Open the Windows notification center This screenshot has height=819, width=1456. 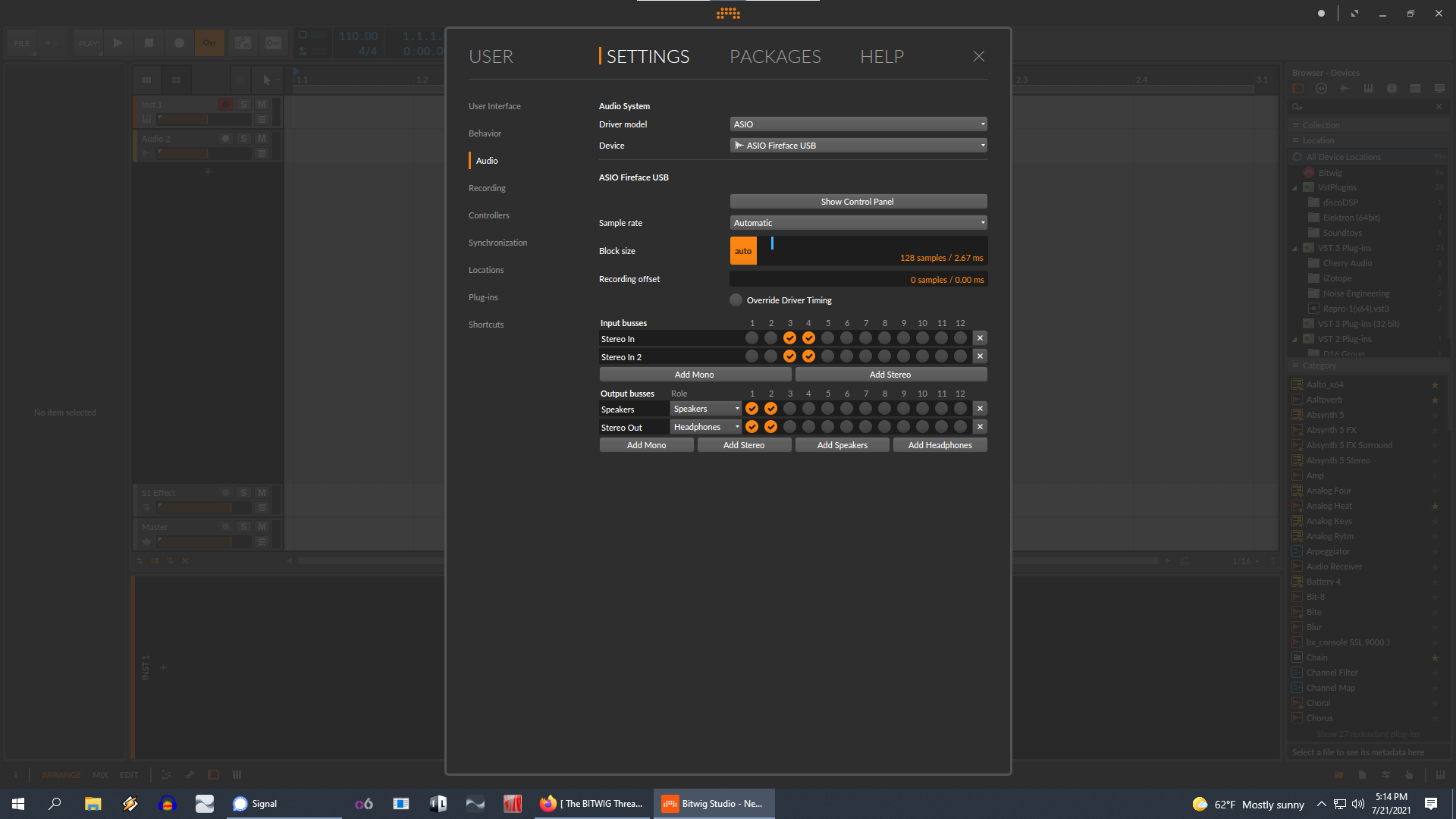(x=1431, y=804)
